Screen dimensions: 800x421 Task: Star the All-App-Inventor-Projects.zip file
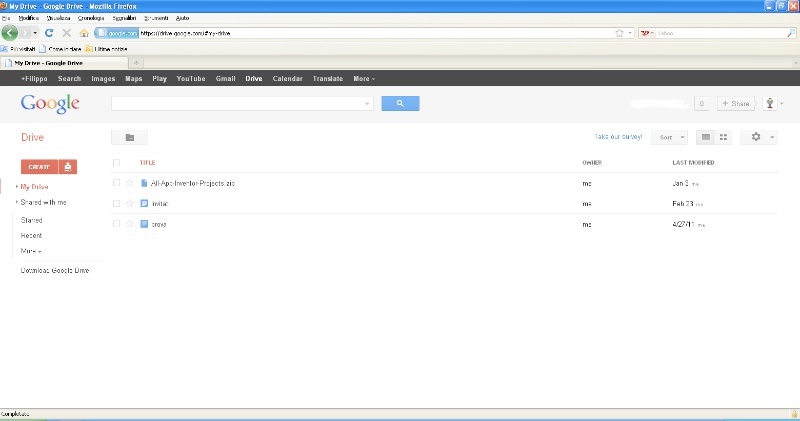(x=130, y=183)
